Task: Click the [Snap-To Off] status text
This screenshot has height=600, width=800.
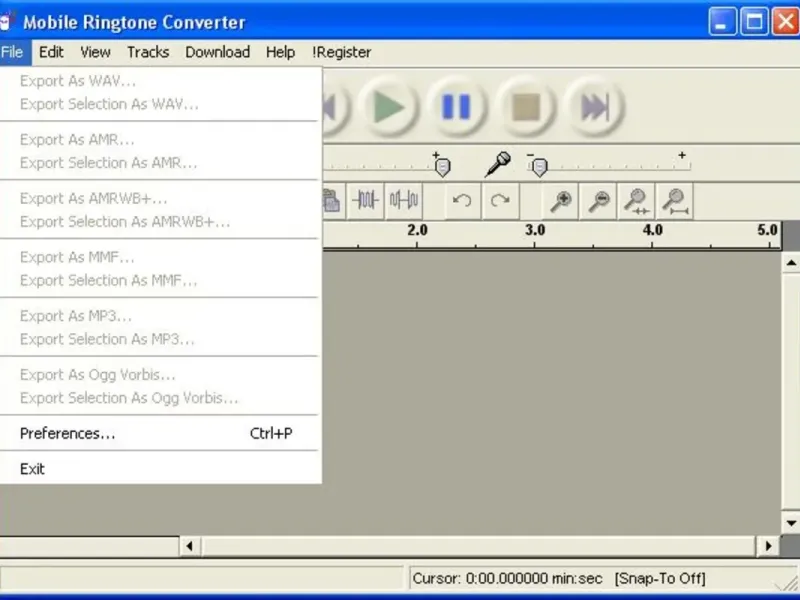Action: pos(660,579)
